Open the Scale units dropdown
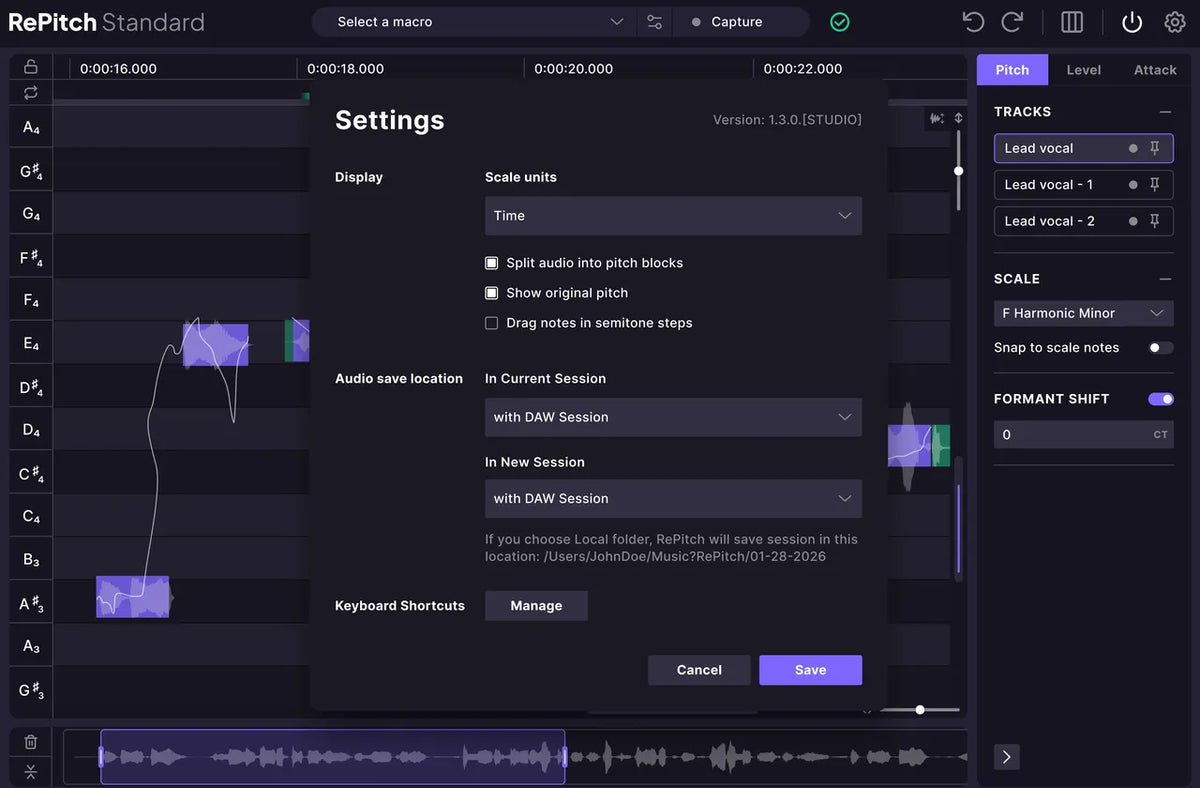 [672, 215]
